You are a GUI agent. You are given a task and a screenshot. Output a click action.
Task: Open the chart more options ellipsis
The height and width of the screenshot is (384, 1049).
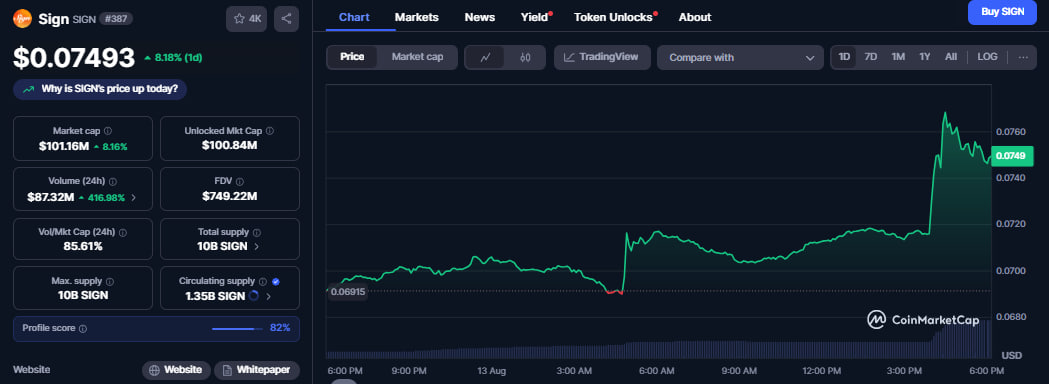pos(1023,58)
